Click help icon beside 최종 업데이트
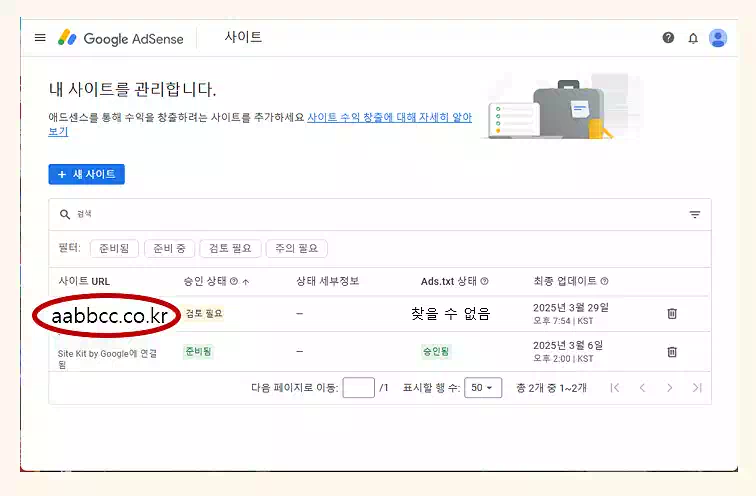756x496 pixels. [x=604, y=281]
